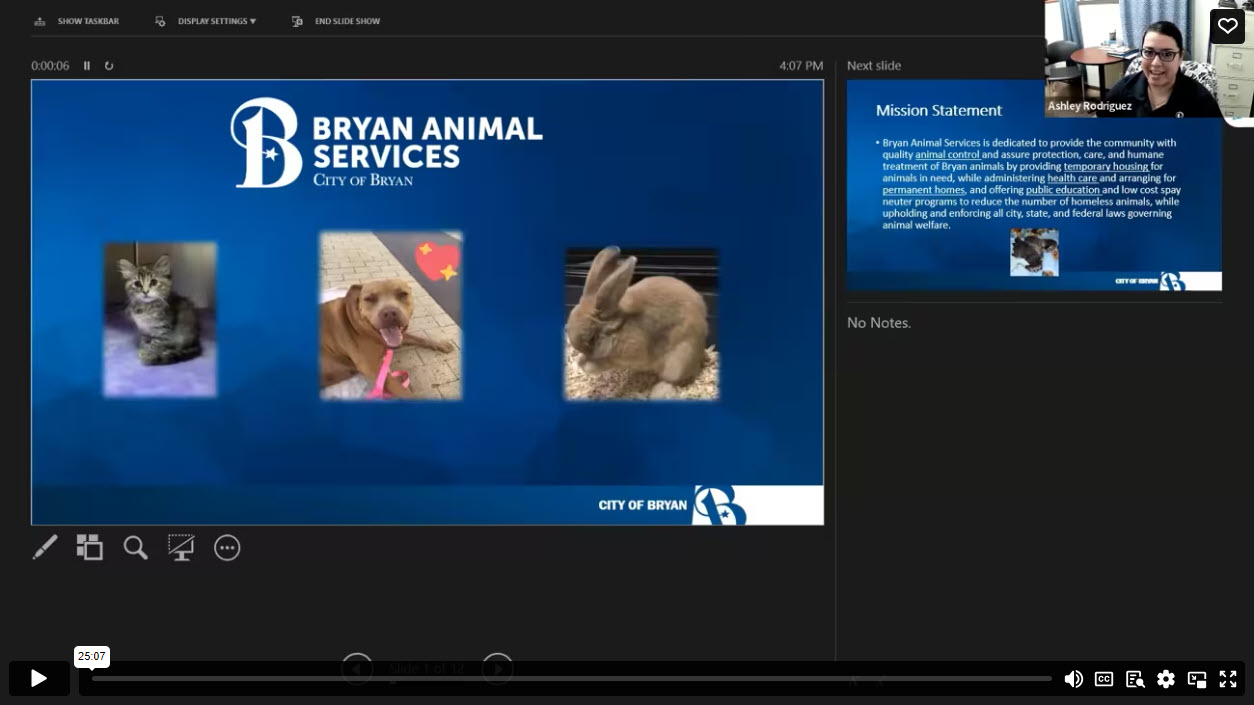Click Show Taskbar in presenter toolbar
The height and width of the screenshot is (705, 1254).
pos(77,21)
